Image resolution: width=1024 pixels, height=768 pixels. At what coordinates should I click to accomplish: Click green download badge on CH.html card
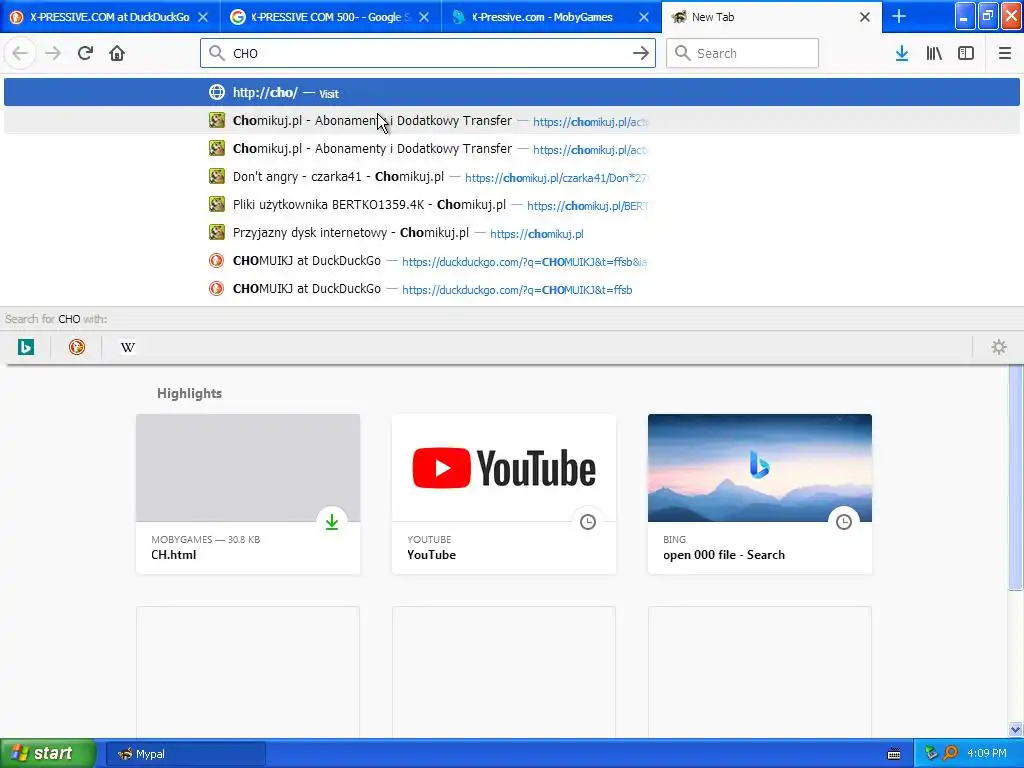[332, 521]
